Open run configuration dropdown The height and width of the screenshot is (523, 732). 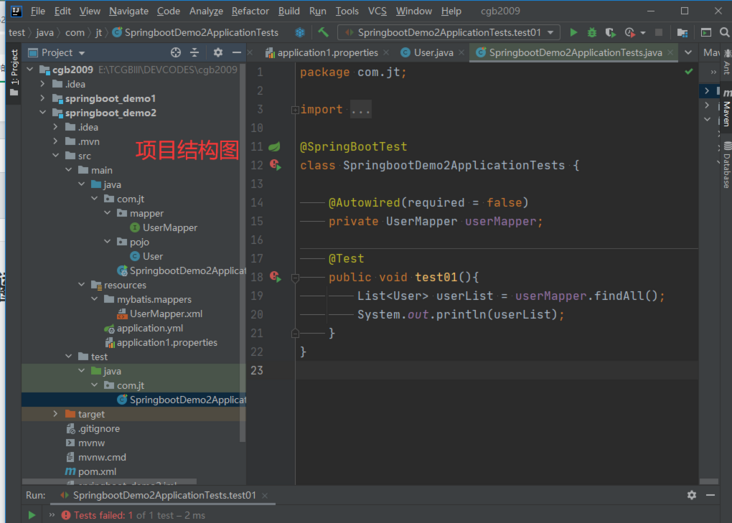551,32
